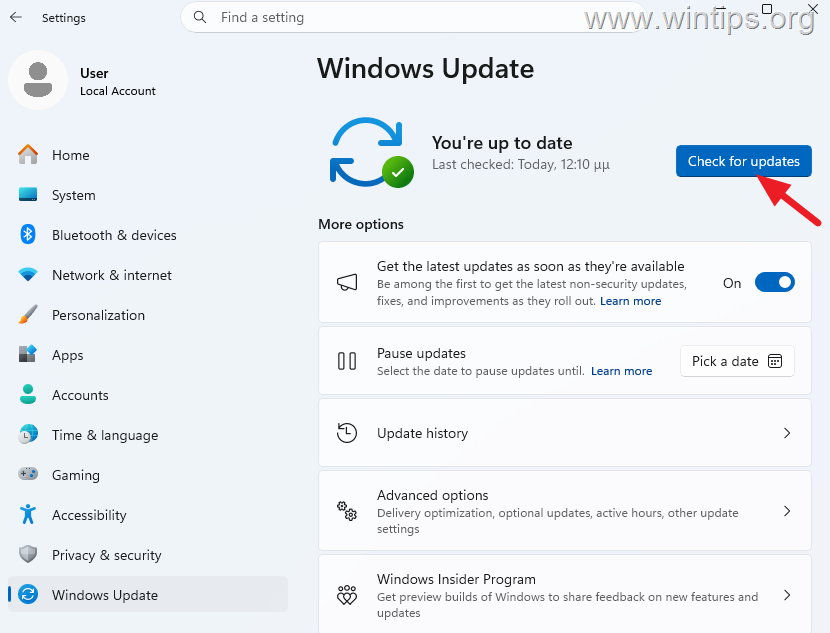Click Check for updates button
The width and height of the screenshot is (830, 633).
pos(743,161)
